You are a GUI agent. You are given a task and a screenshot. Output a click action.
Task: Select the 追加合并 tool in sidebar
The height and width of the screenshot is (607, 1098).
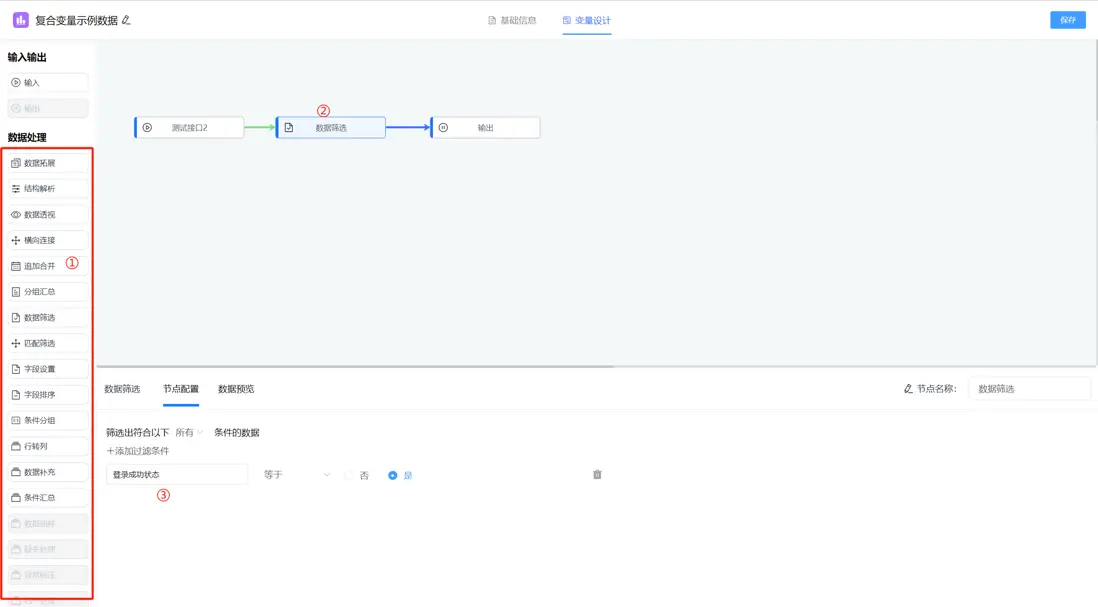48,266
